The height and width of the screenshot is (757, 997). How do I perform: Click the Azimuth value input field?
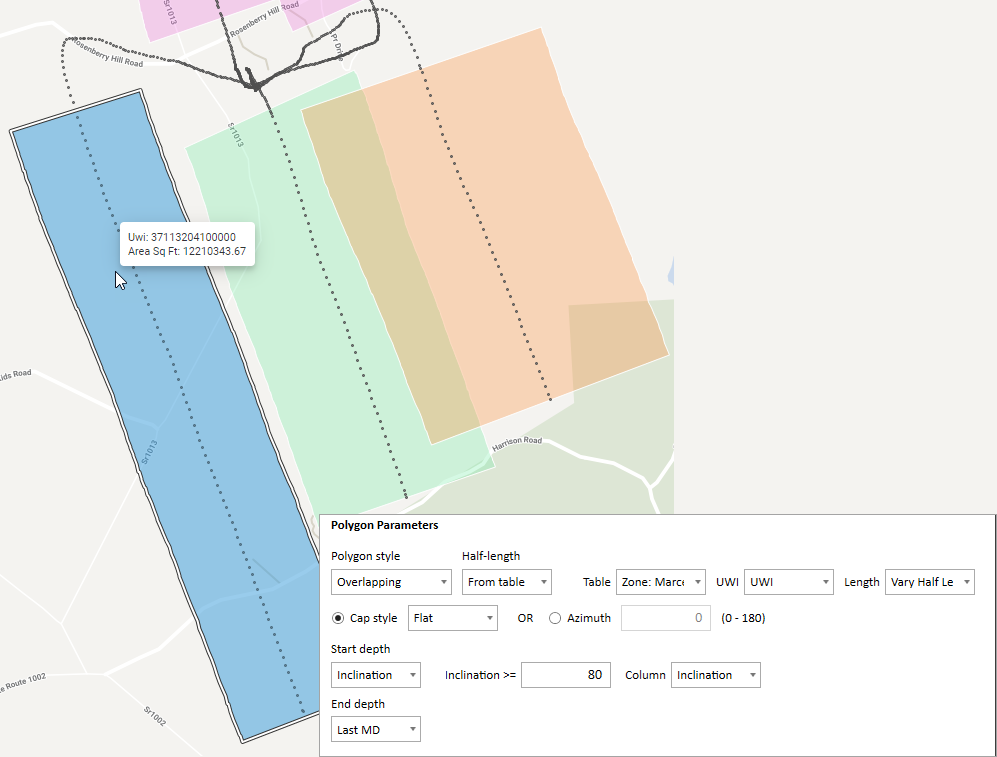pos(666,618)
